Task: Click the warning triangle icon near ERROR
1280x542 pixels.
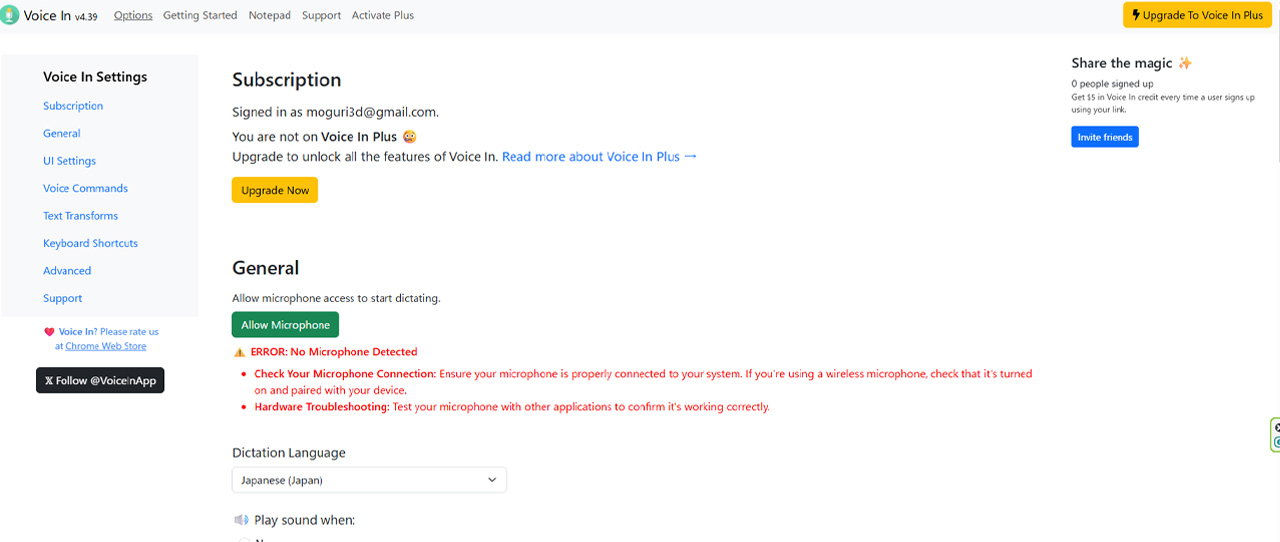Action: pos(239,352)
